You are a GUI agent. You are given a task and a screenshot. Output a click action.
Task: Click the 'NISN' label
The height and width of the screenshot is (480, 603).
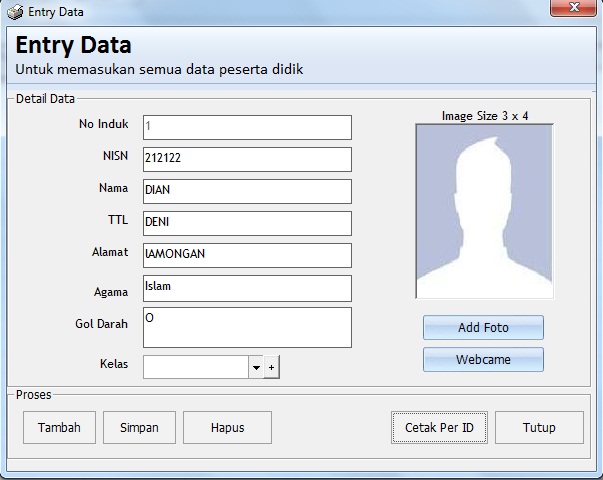115,156
